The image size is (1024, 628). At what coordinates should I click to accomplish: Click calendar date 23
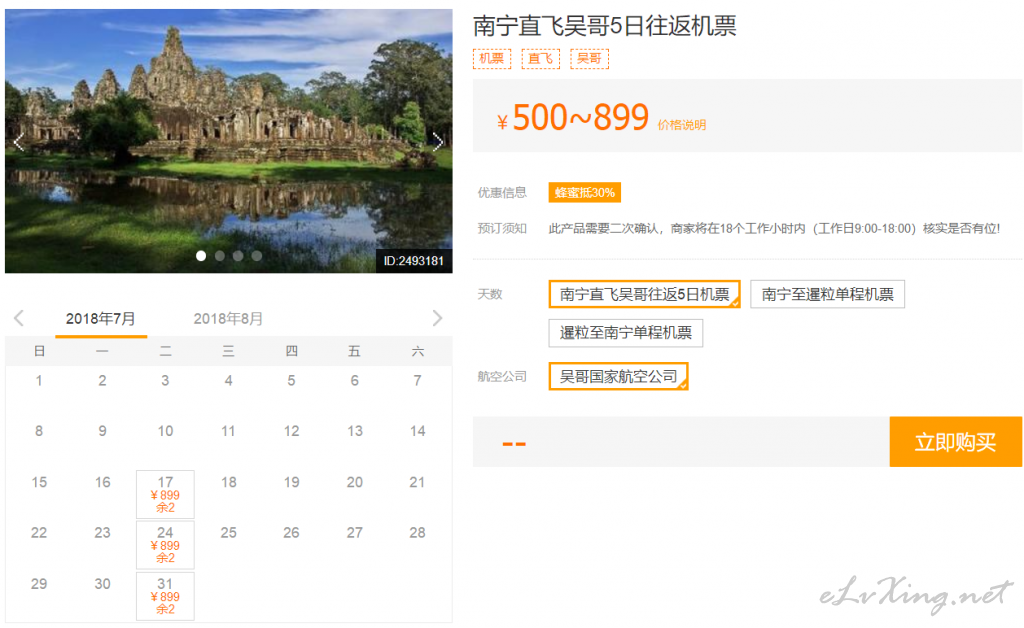click(103, 533)
